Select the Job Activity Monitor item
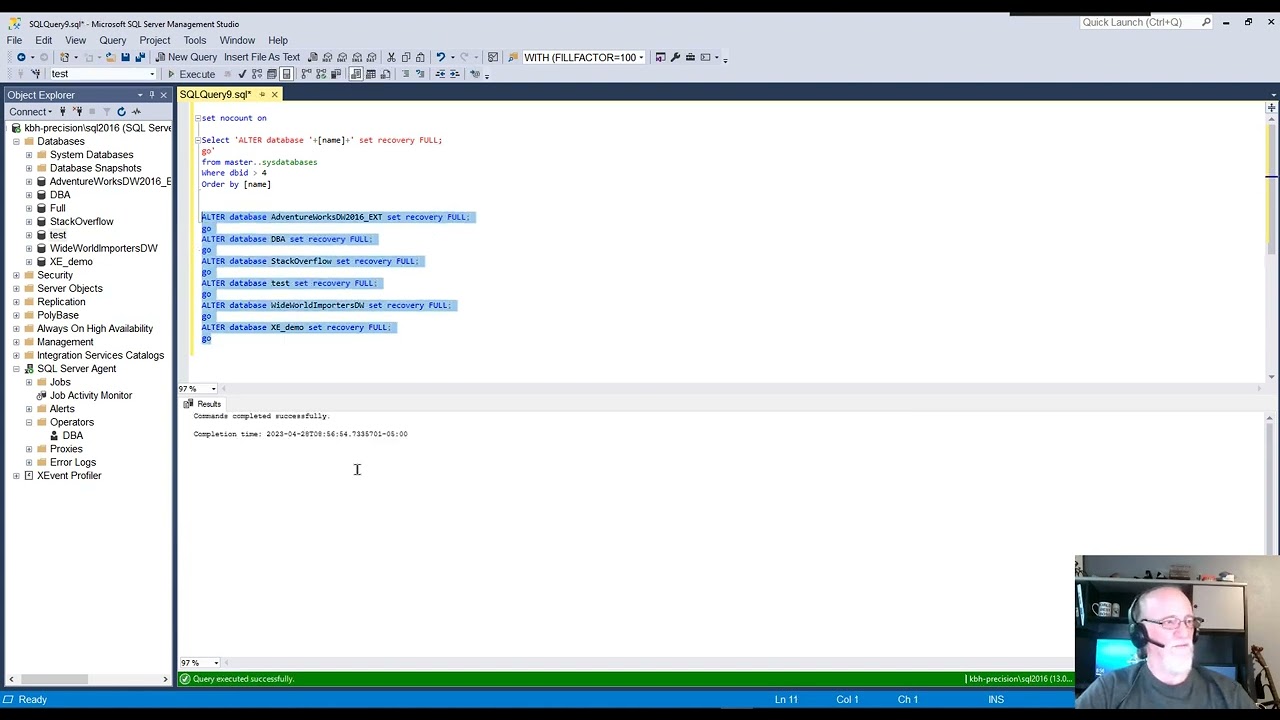 (91, 396)
